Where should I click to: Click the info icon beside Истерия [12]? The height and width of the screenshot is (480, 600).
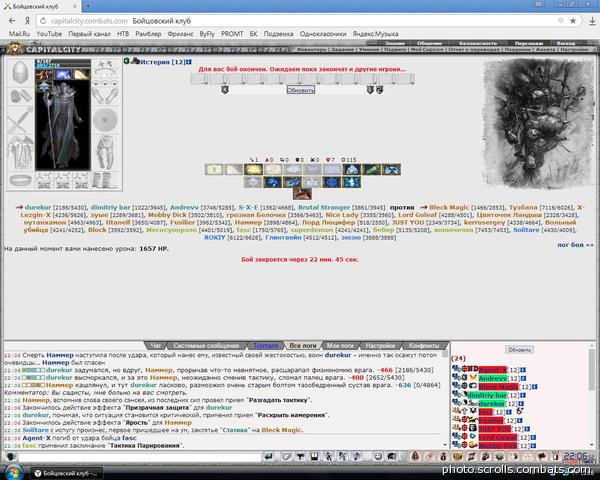189,62
